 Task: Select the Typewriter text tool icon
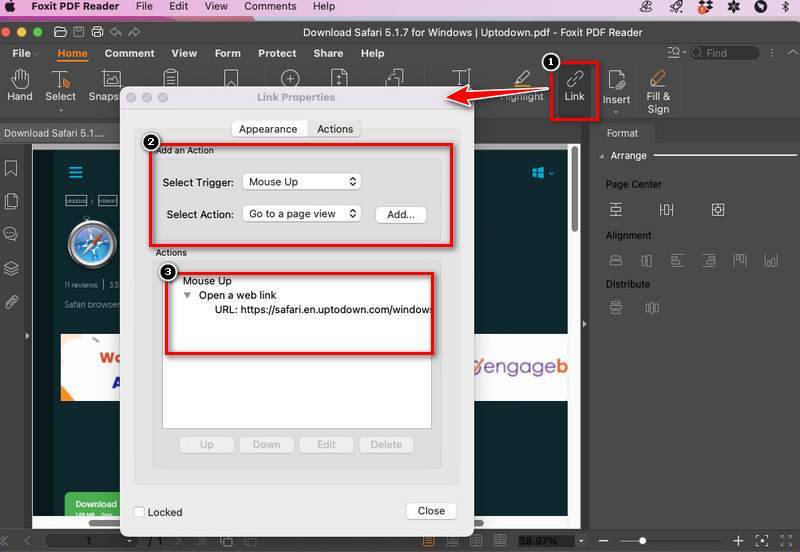461,78
